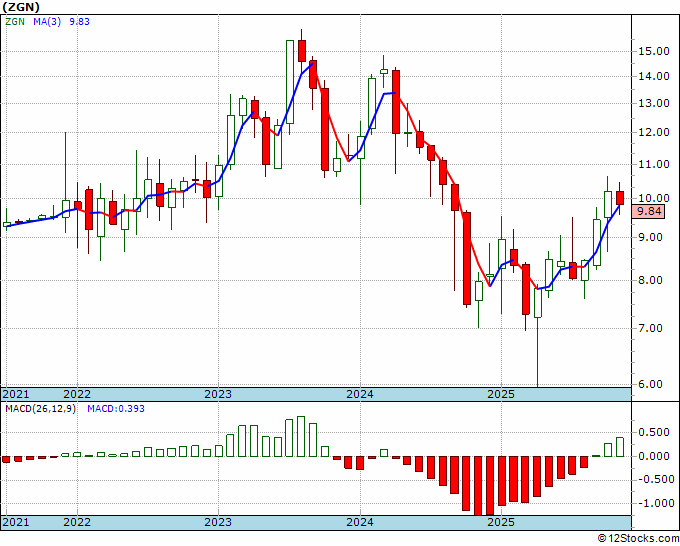The height and width of the screenshot is (546, 680).
Task: Click the 11.00 price axis label
Action: pyautogui.click(x=654, y=164)
